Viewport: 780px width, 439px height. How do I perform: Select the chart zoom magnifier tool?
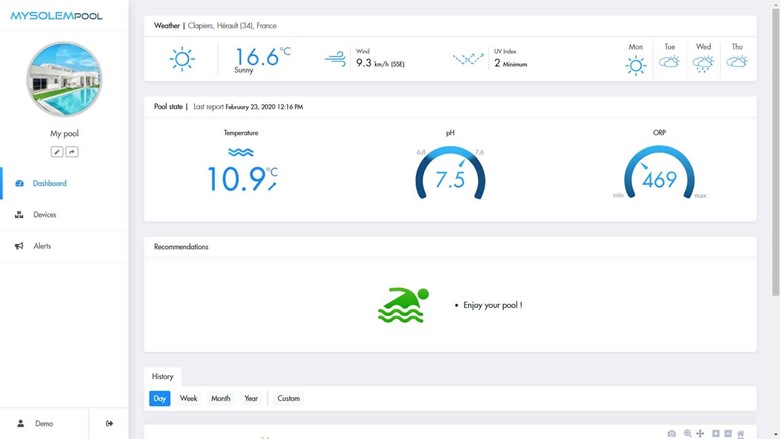688,434
